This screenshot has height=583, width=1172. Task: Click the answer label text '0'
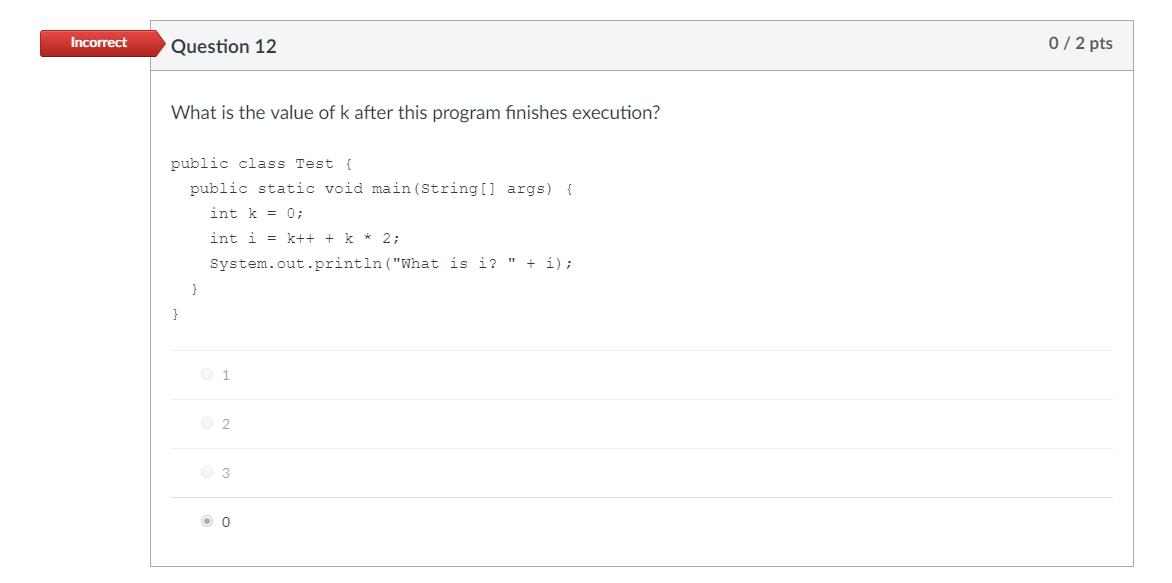click(x=226, y=523)
